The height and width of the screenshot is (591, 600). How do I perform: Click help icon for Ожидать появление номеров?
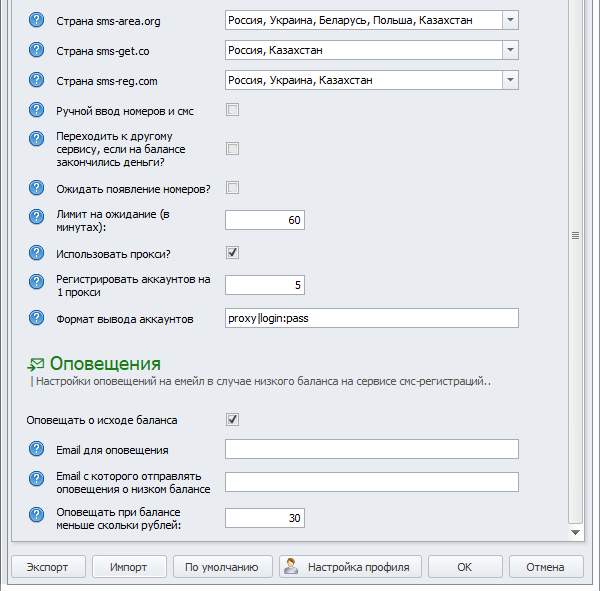[x=37, y=188]
